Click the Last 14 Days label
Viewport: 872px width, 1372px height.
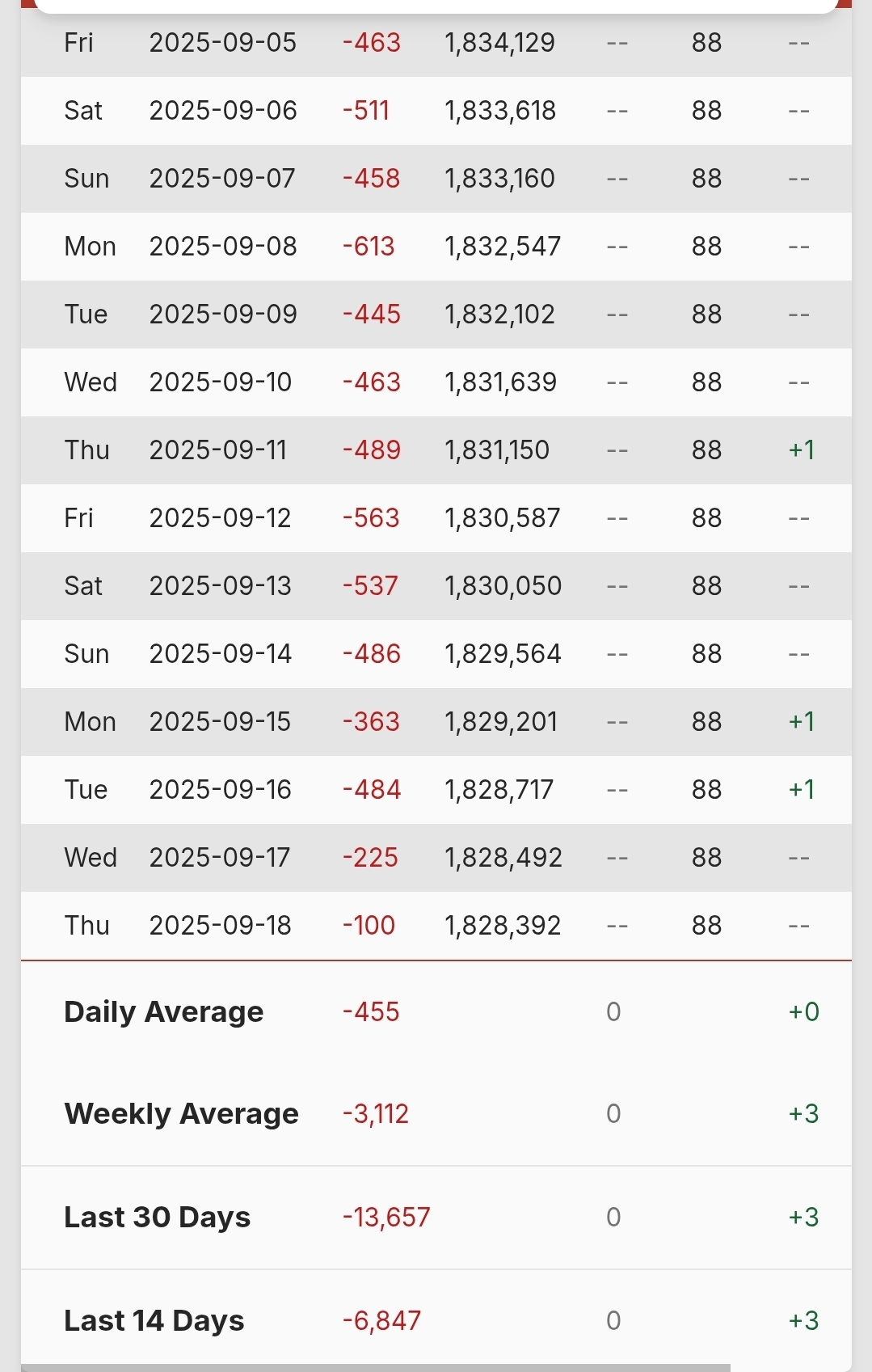point(154,1321)
